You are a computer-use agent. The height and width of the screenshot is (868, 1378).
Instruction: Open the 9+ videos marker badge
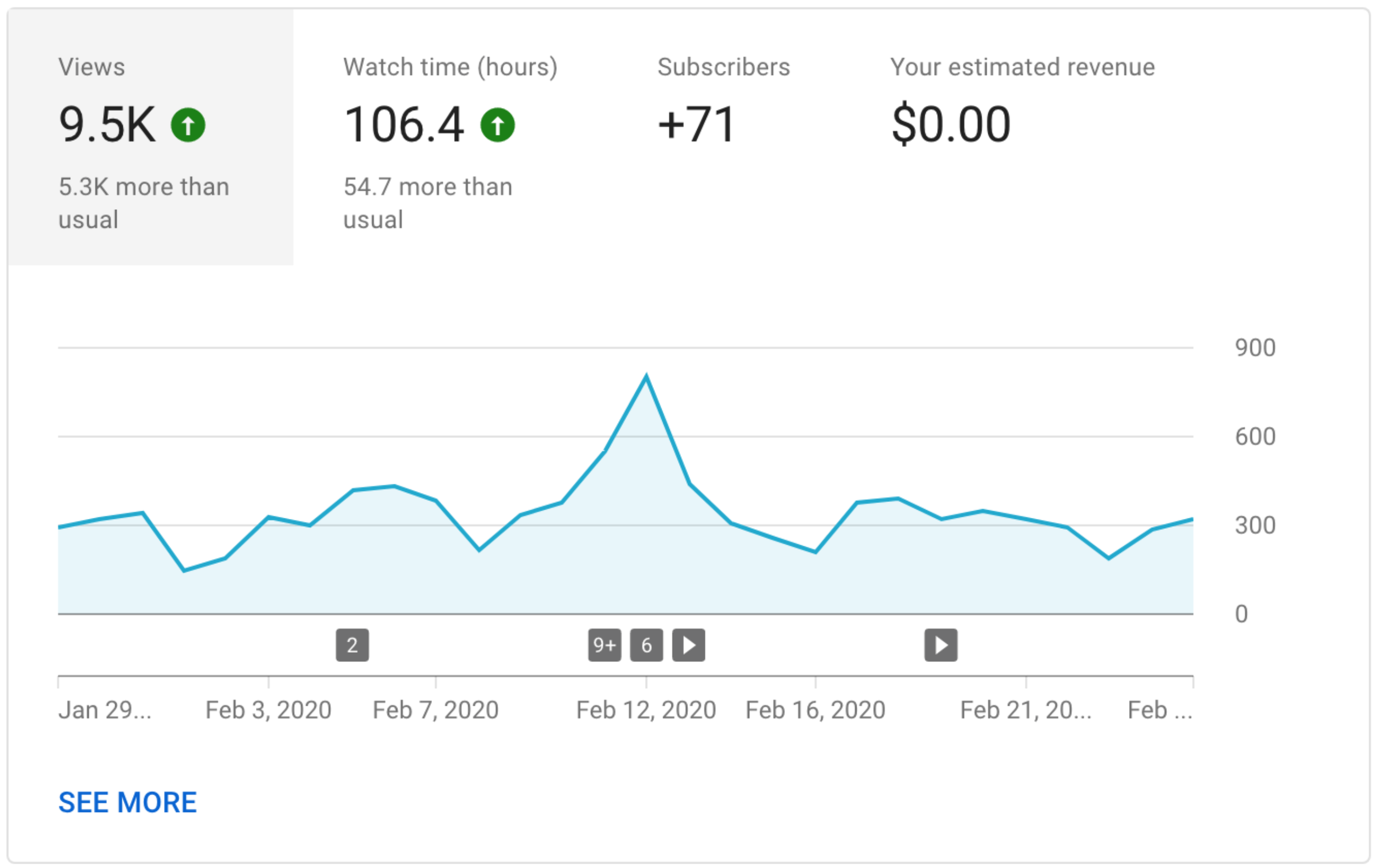(x=604, y=646)
